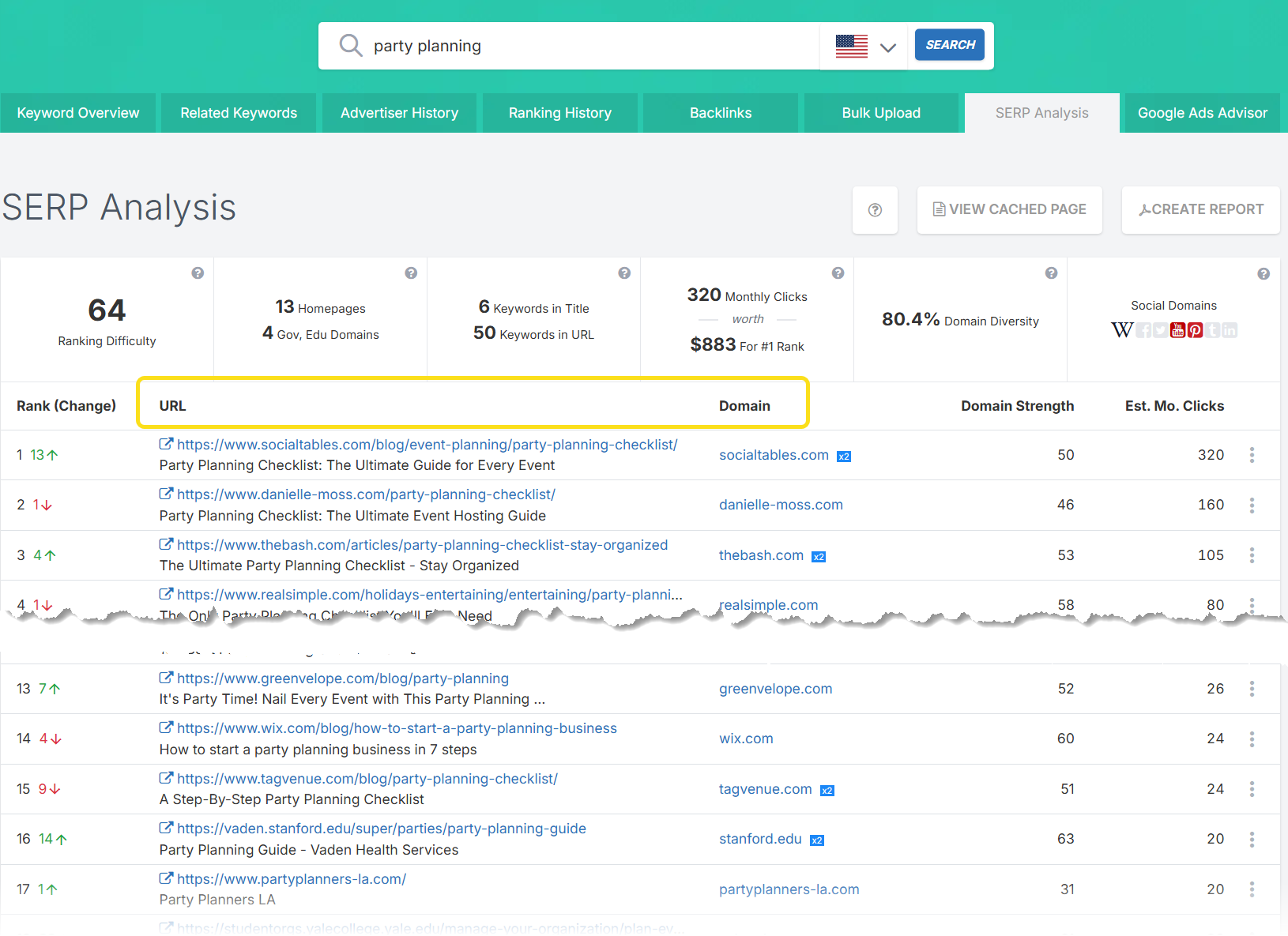This screenshot has height=936, width=1288.
Task: Sort by Rank (Change) column
Action: (x=66, y=406)
